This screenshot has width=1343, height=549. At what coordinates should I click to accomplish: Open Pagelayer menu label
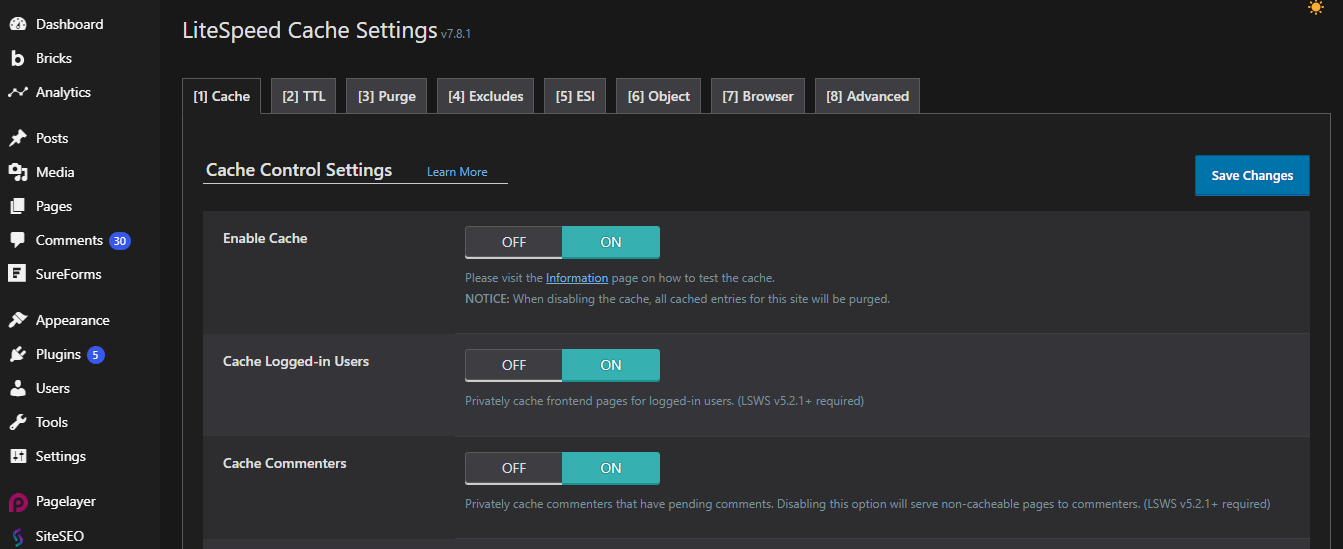pos(66,501)
